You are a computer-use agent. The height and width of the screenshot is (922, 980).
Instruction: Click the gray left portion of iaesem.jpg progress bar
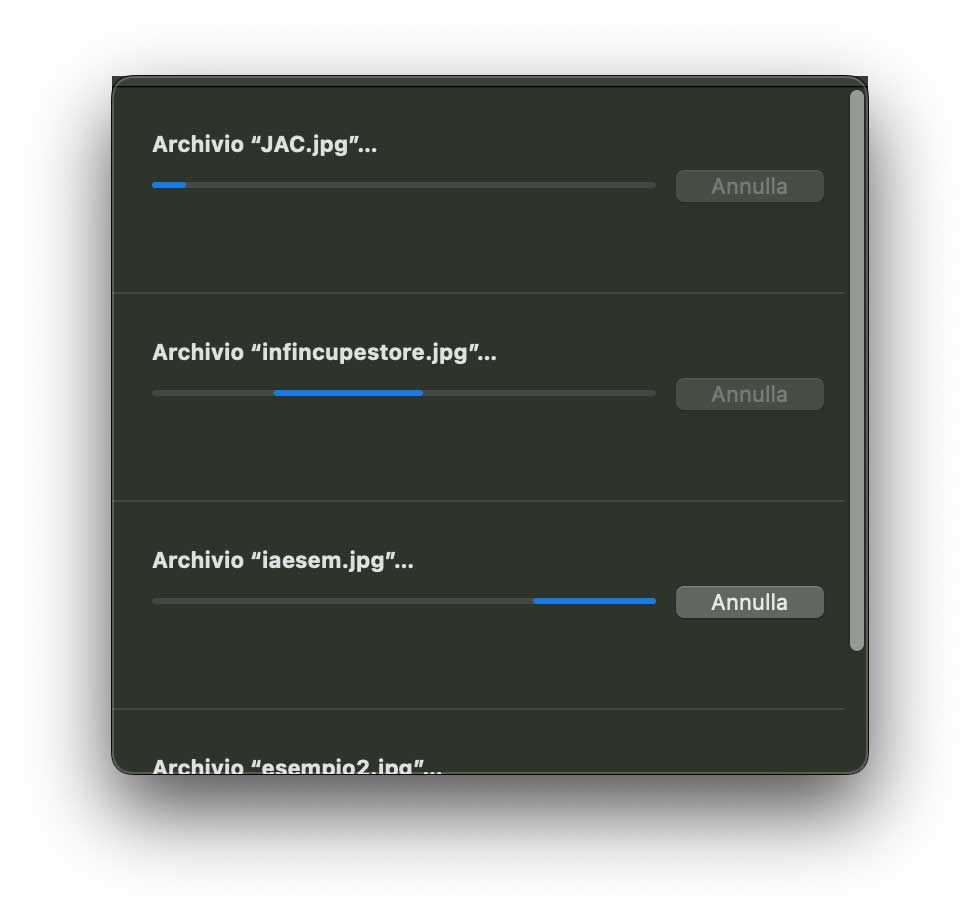[342, 601]
